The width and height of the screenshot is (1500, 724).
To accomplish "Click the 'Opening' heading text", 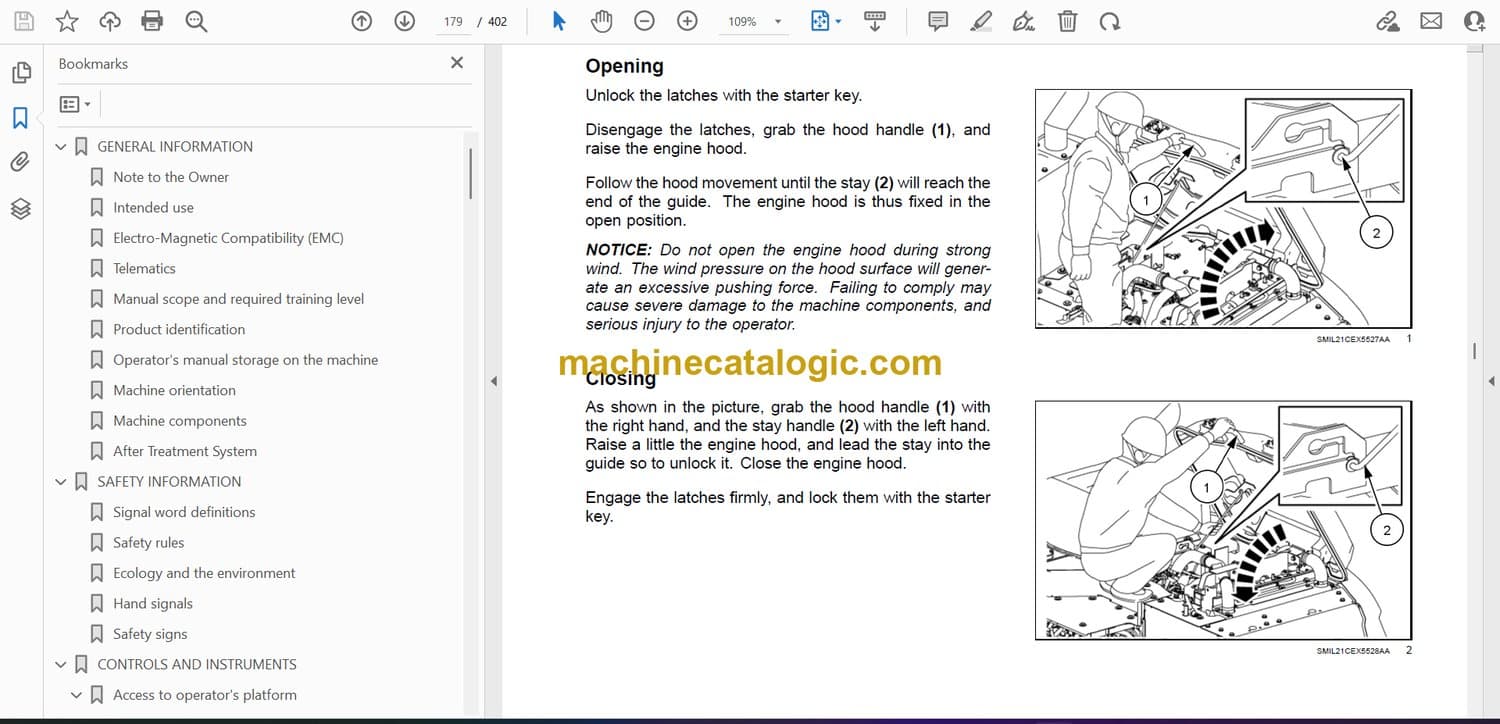I will [x=624, y=66].
